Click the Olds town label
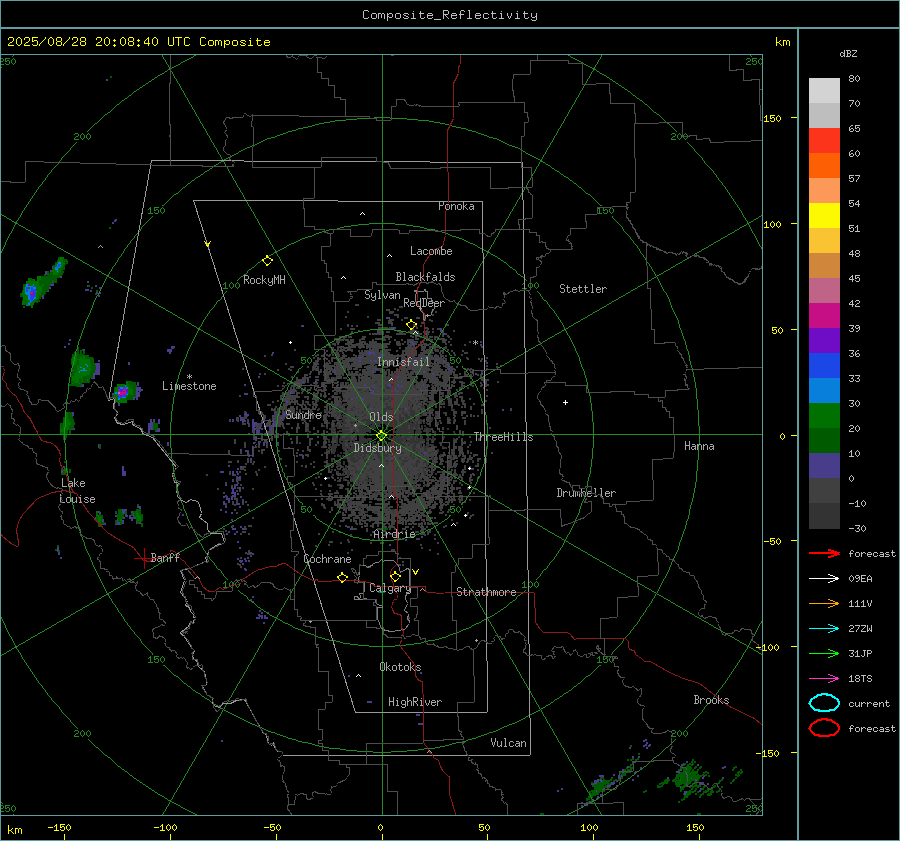900x841 pixels. (381, 417)
